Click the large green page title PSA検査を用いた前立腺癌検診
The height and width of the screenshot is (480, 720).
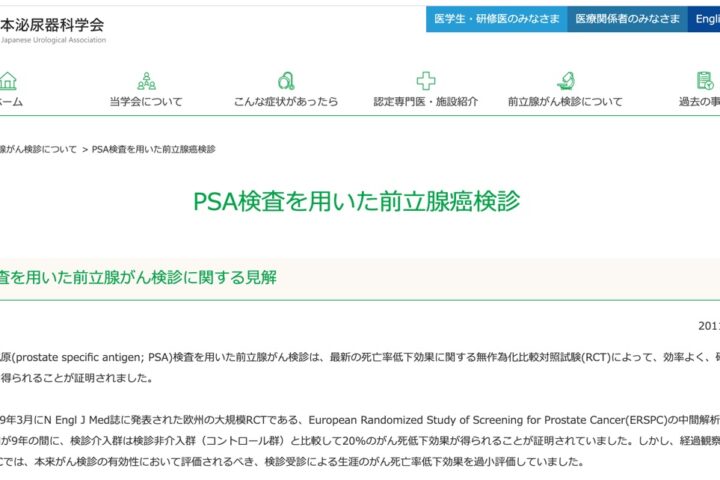pyautogui.click(x=356, y=201)
